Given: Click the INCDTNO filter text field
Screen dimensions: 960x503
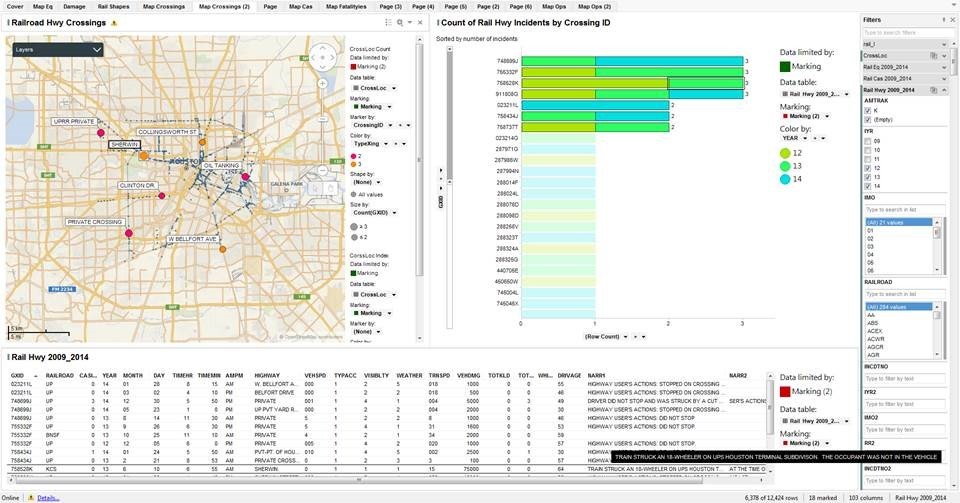Looking at the screenshot, I should (x=905, y=379).
